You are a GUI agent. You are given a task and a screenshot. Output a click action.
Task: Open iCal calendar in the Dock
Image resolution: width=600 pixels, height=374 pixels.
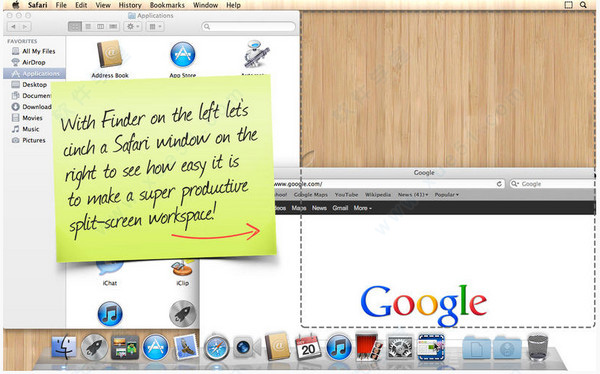pyautogui.click(x=308, y=347)
